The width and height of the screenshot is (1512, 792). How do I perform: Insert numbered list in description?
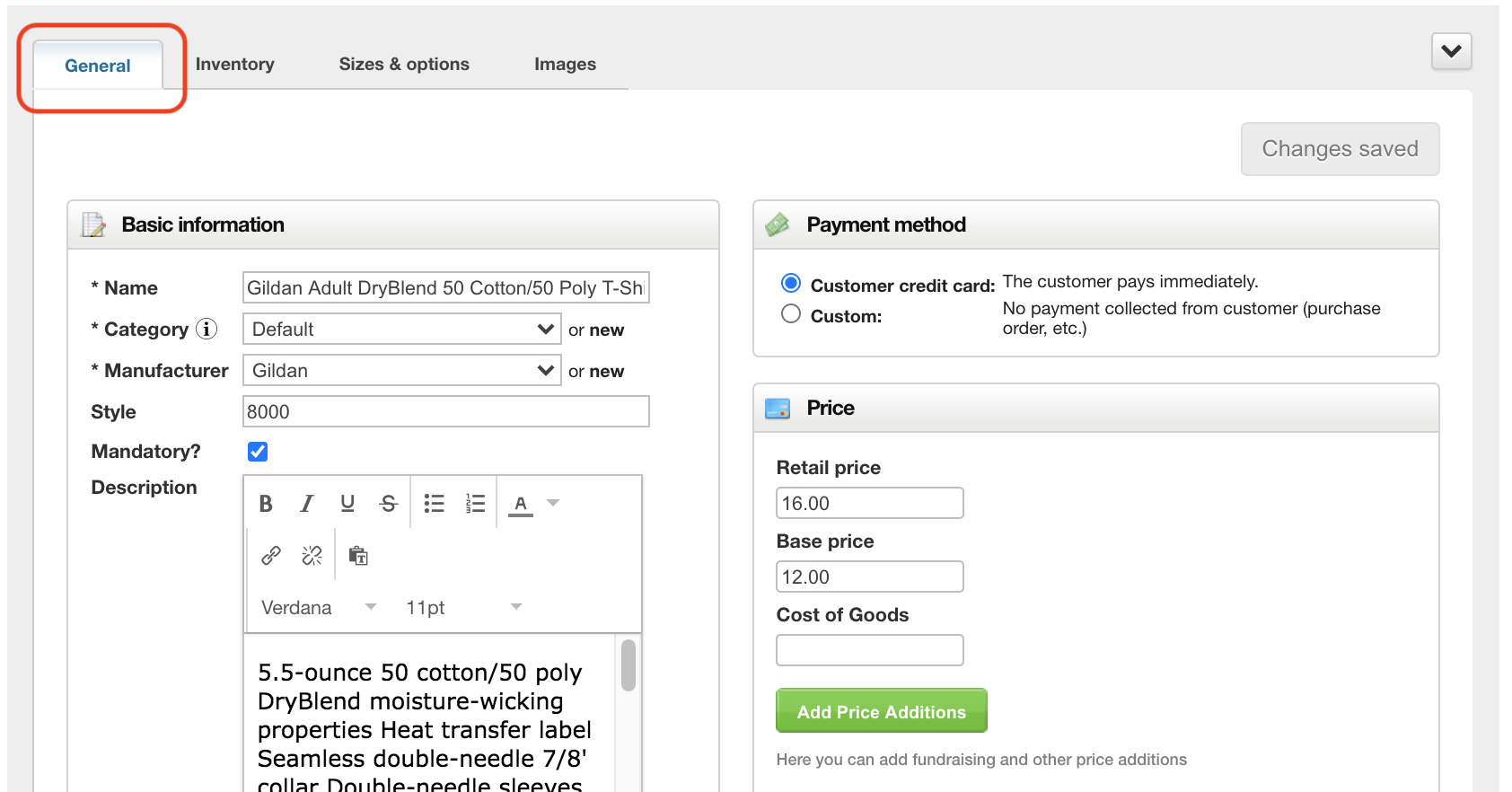[x=475, y=504]
